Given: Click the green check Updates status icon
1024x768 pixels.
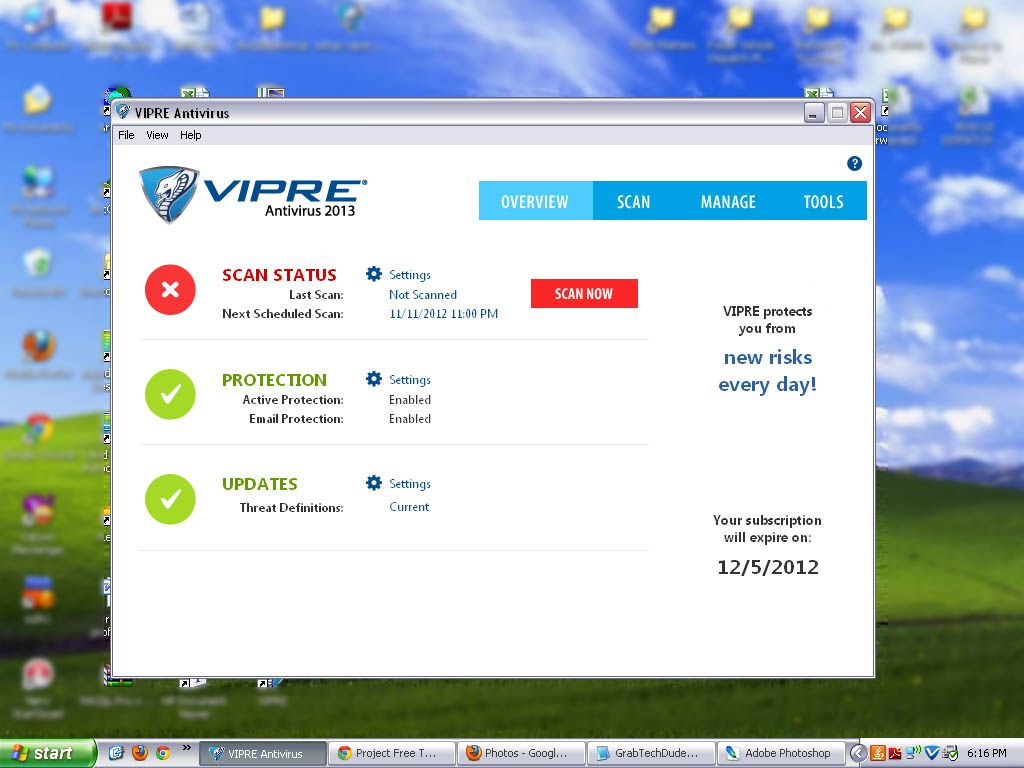Looking at the screenshot, I should (170, 499).
